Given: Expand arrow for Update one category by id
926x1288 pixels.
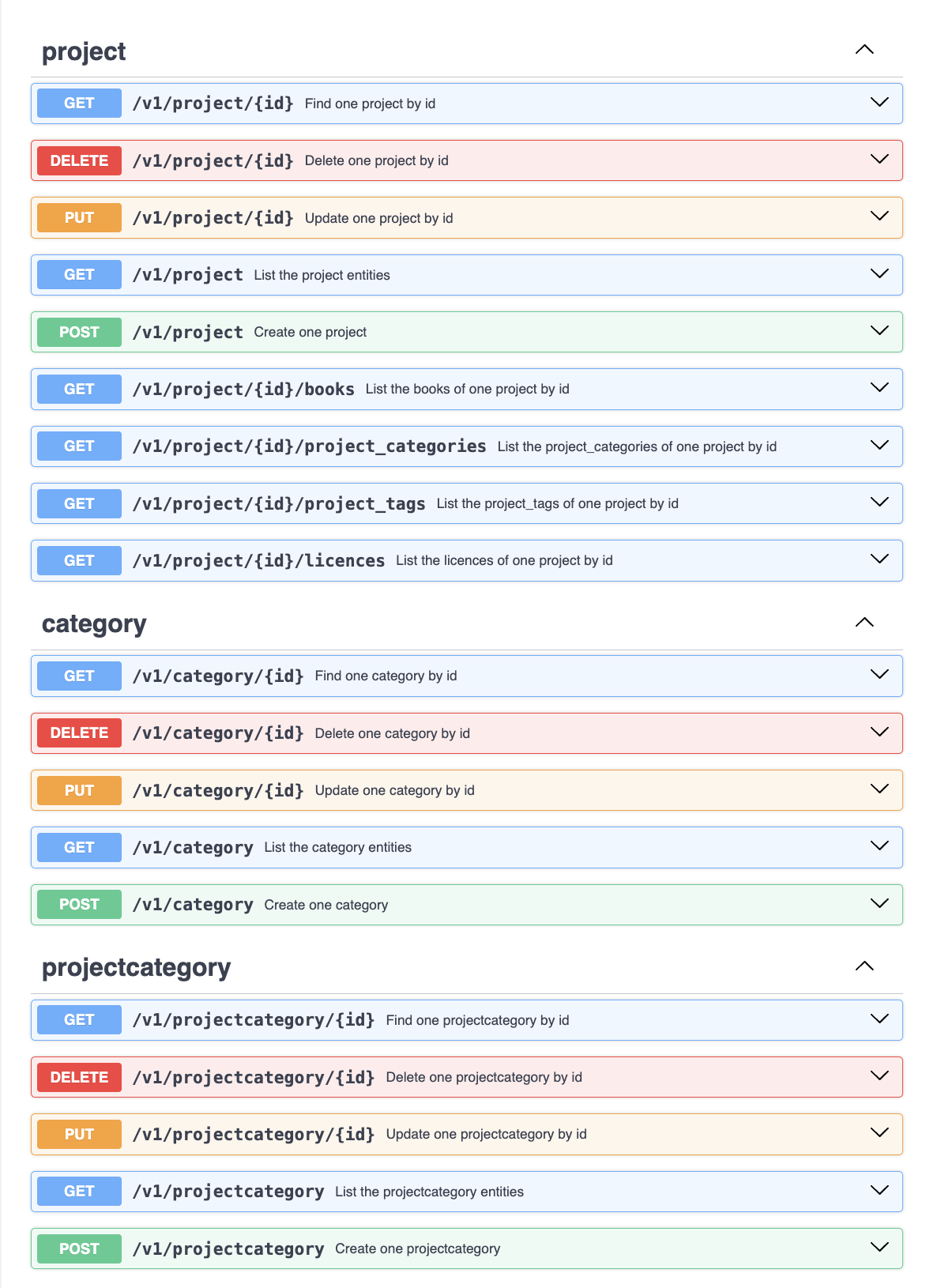Looking at the screenshot, I should [879, 789].
